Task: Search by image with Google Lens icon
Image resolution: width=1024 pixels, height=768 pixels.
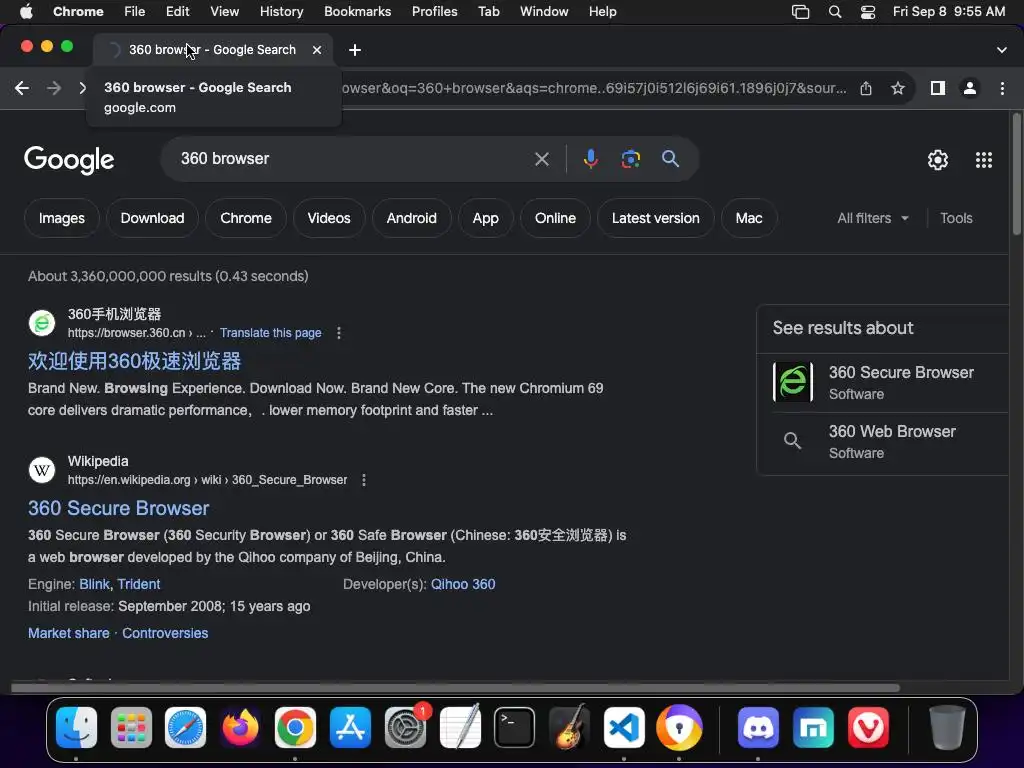Action: [630, 159]
